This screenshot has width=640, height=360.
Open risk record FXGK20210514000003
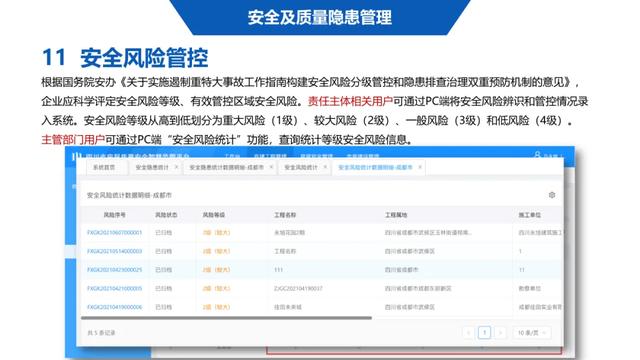[114, 251]
